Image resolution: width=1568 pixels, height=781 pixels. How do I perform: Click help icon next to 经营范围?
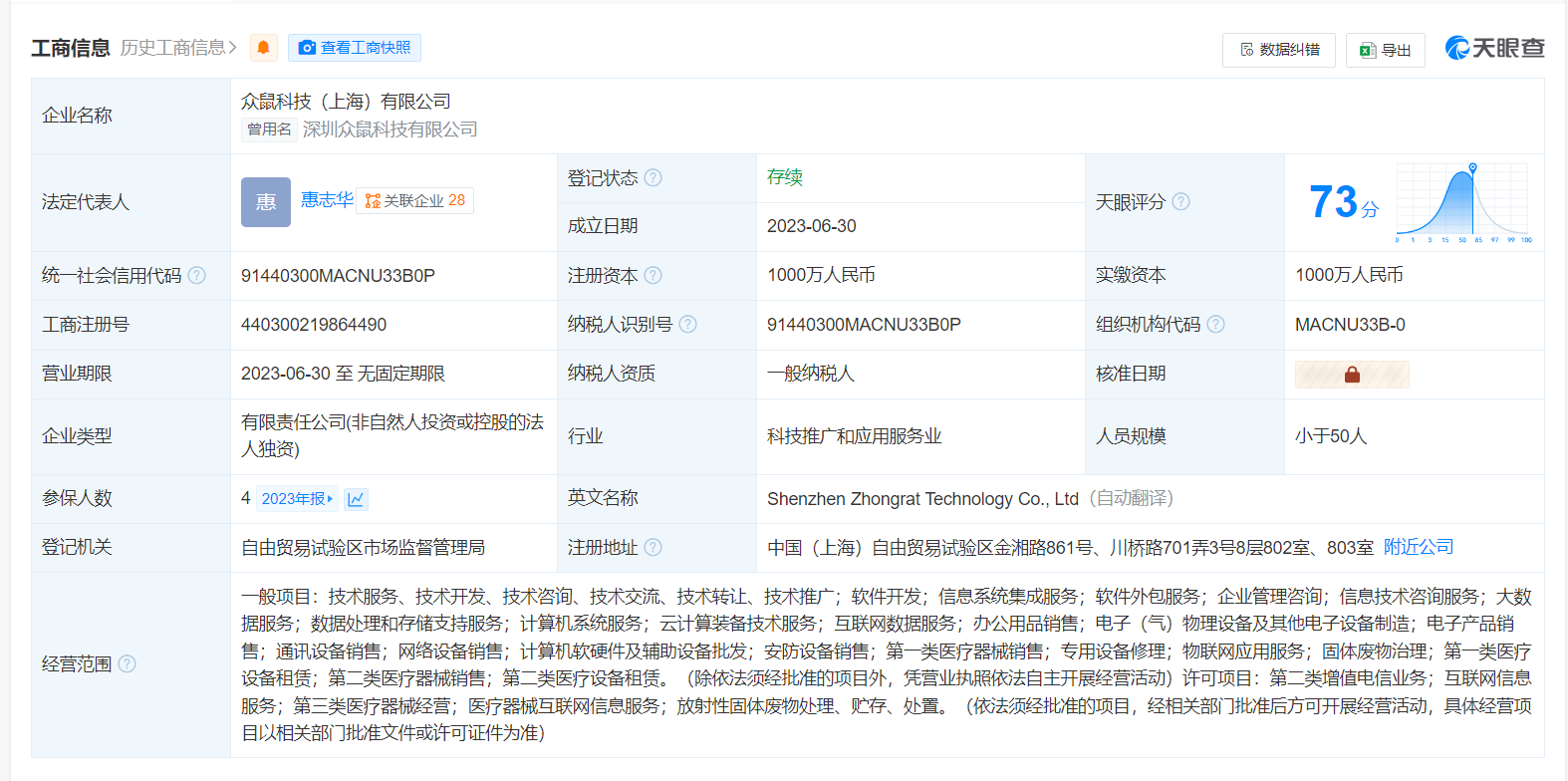(127, 663)
